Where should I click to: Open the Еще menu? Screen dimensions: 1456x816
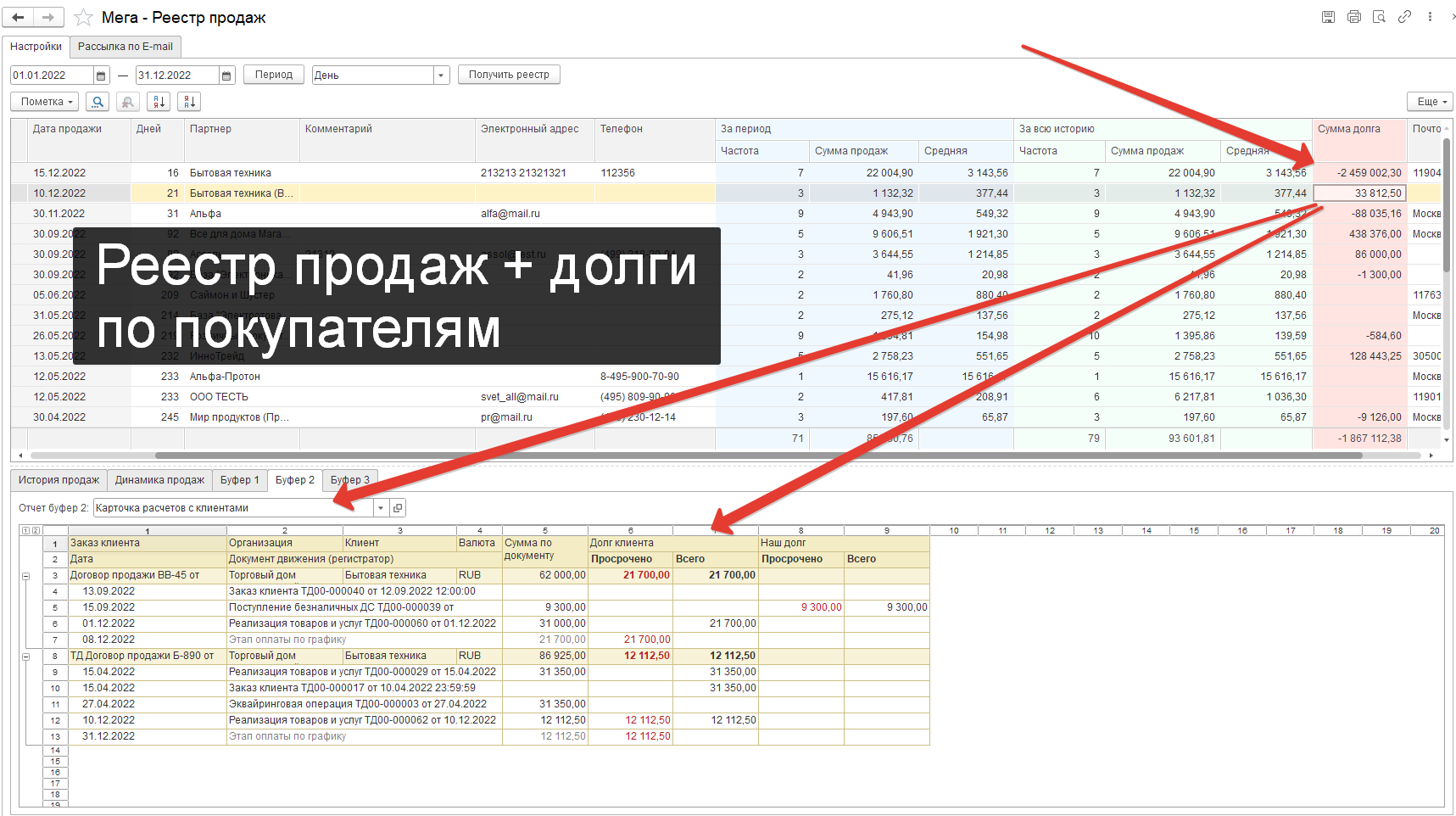[1430, 102]
